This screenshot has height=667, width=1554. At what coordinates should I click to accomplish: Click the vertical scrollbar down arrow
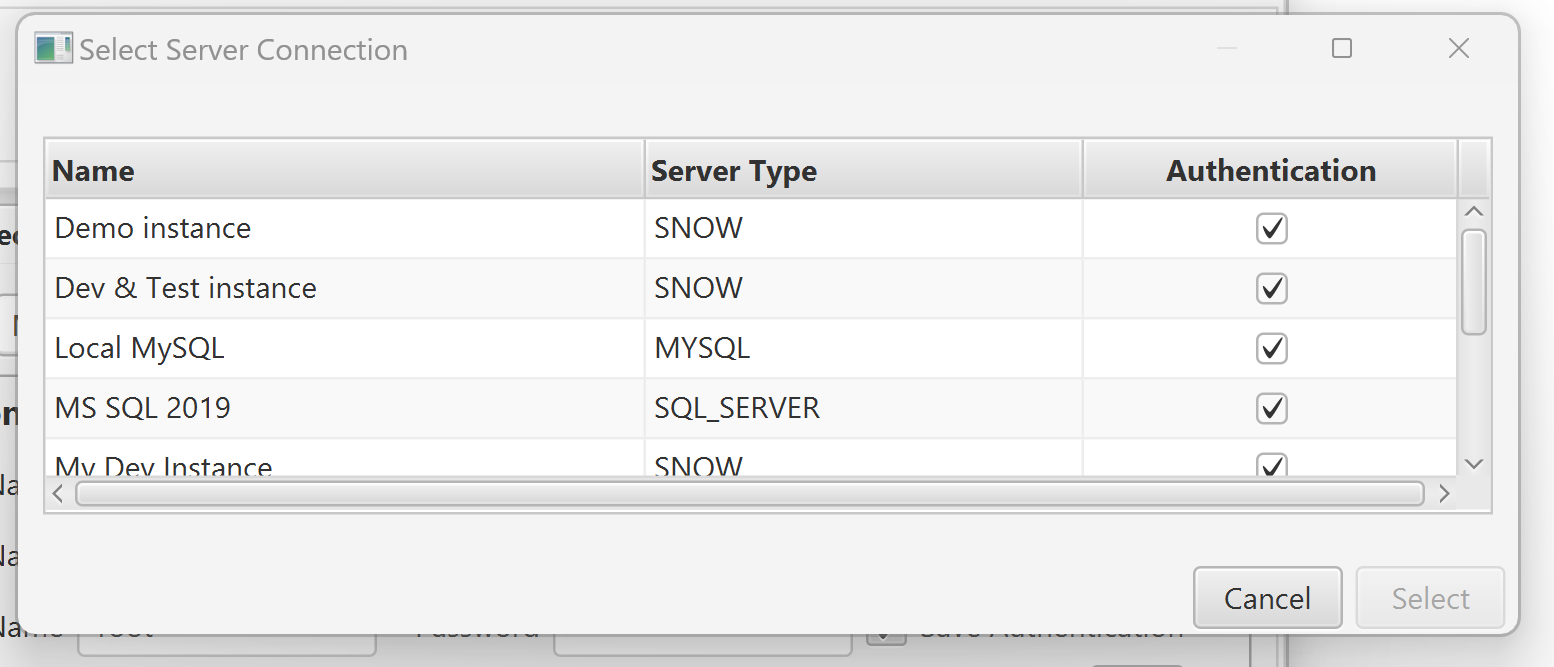(x=1473, y=463)
